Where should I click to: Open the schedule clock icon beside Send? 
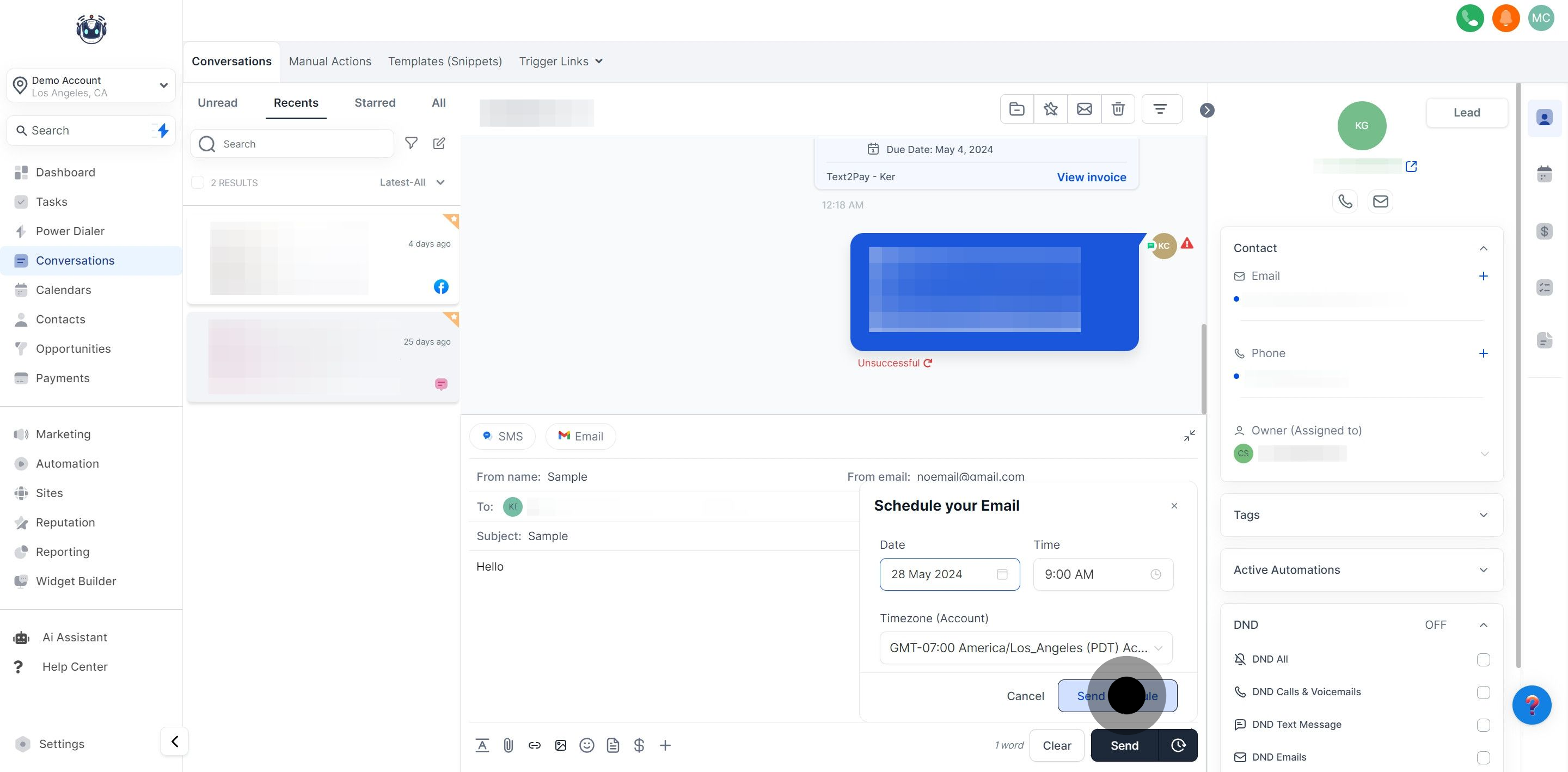[x=1178, y=745]
